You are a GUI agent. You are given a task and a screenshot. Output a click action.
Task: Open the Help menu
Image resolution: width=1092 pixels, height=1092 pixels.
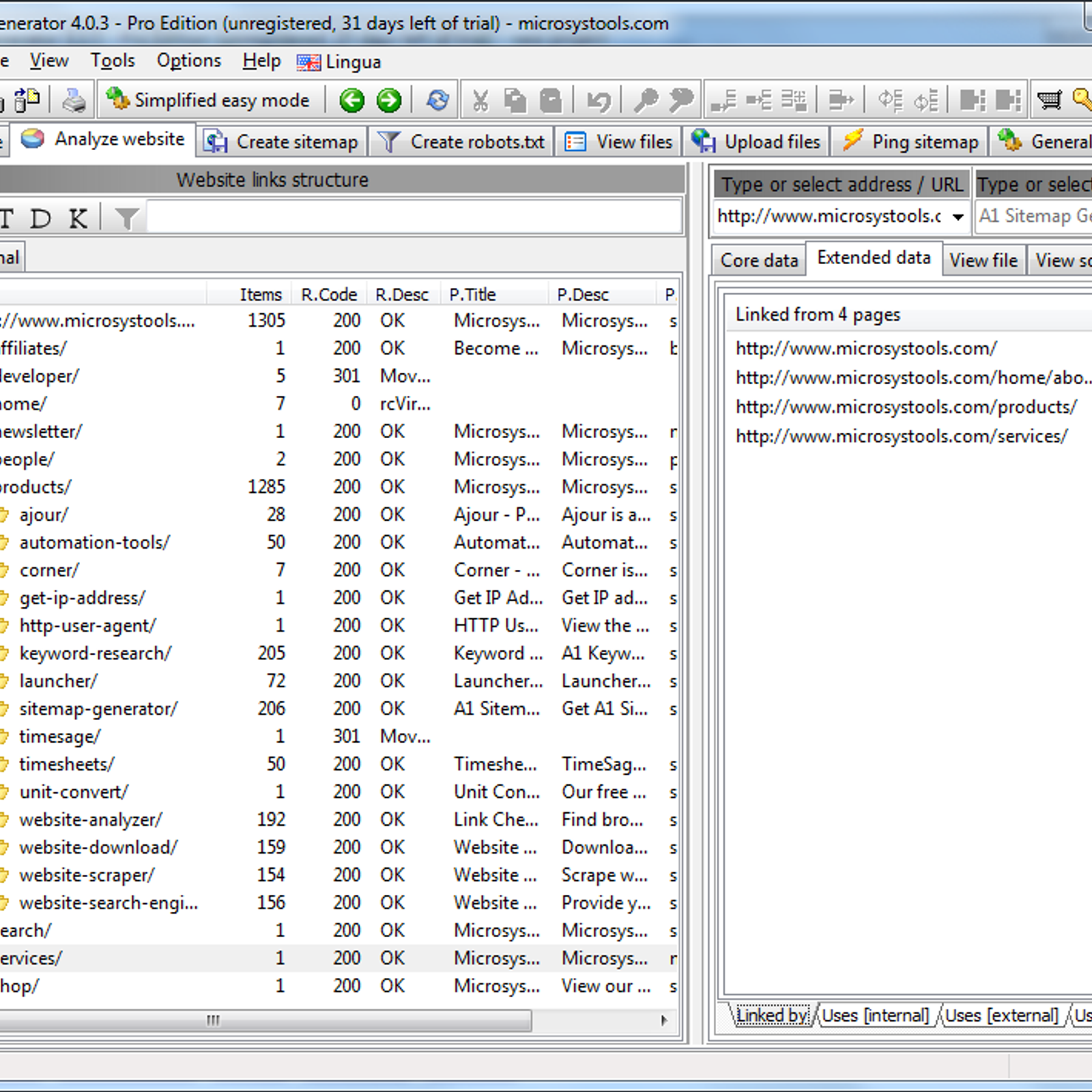[261, 61]
